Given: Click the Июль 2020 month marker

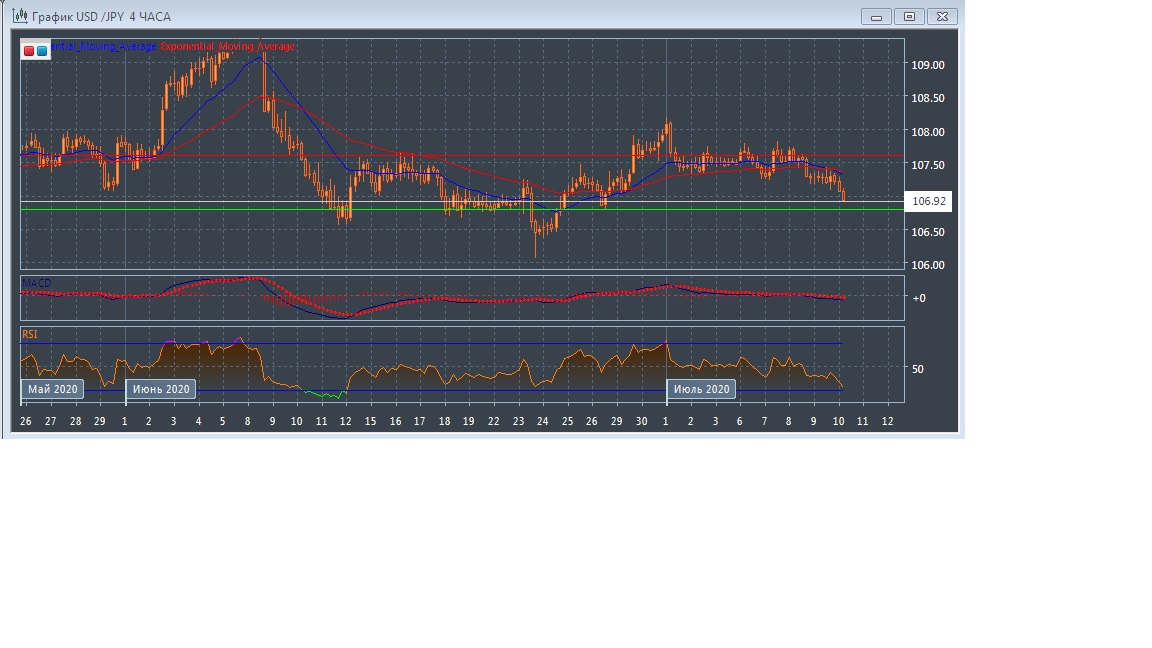Looking at the screenshot, I should click(702, 389).
